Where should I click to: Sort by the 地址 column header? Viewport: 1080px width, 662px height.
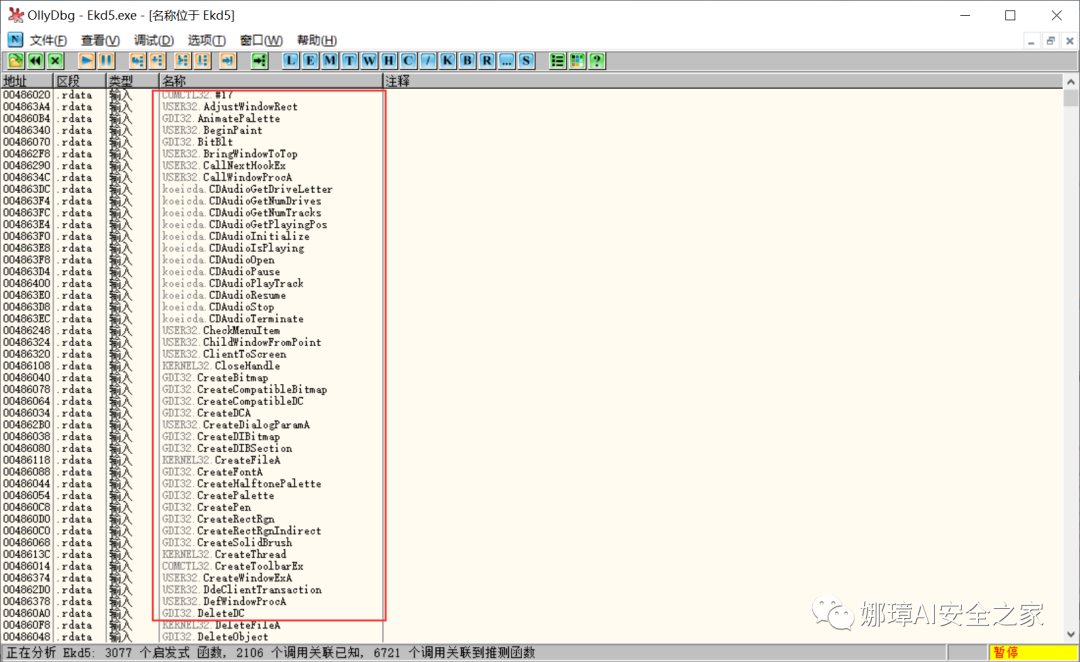point(28,81)
